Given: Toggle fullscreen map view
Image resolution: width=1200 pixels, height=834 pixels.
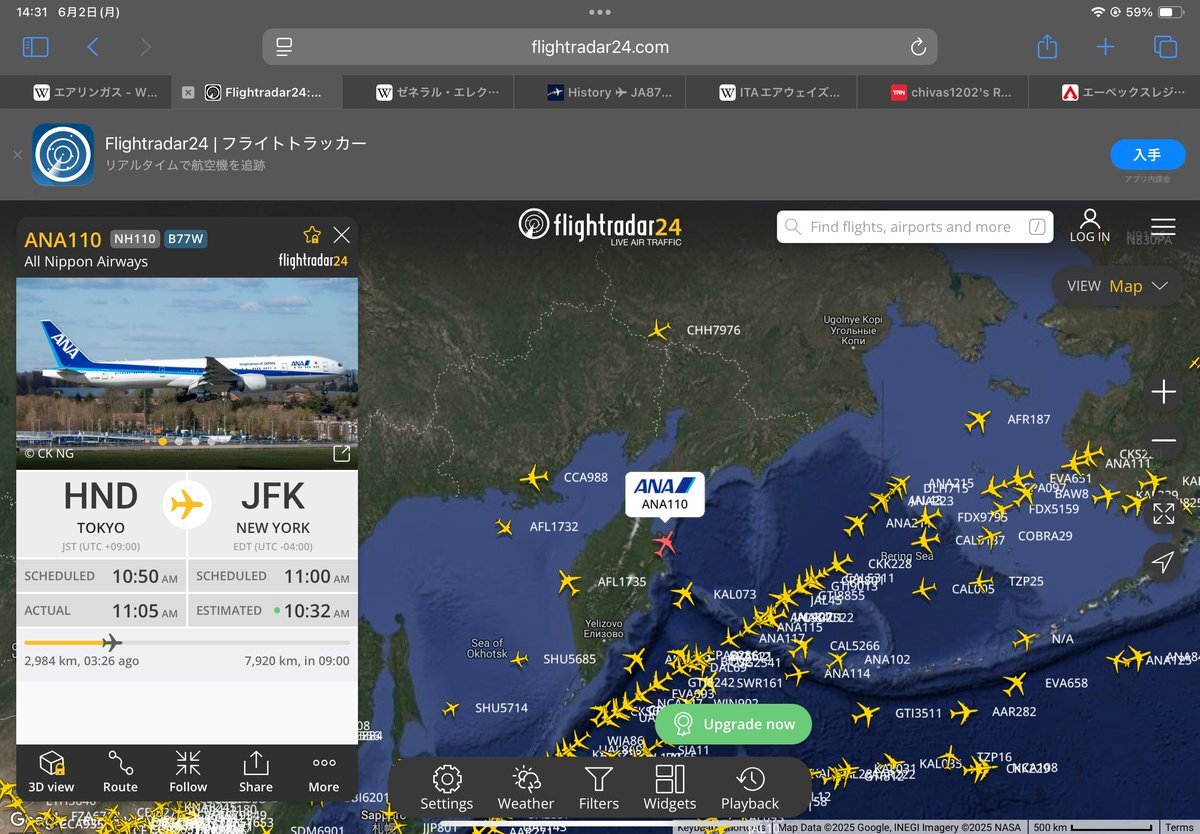Looking at the screenshot, I should point(1163,514).
